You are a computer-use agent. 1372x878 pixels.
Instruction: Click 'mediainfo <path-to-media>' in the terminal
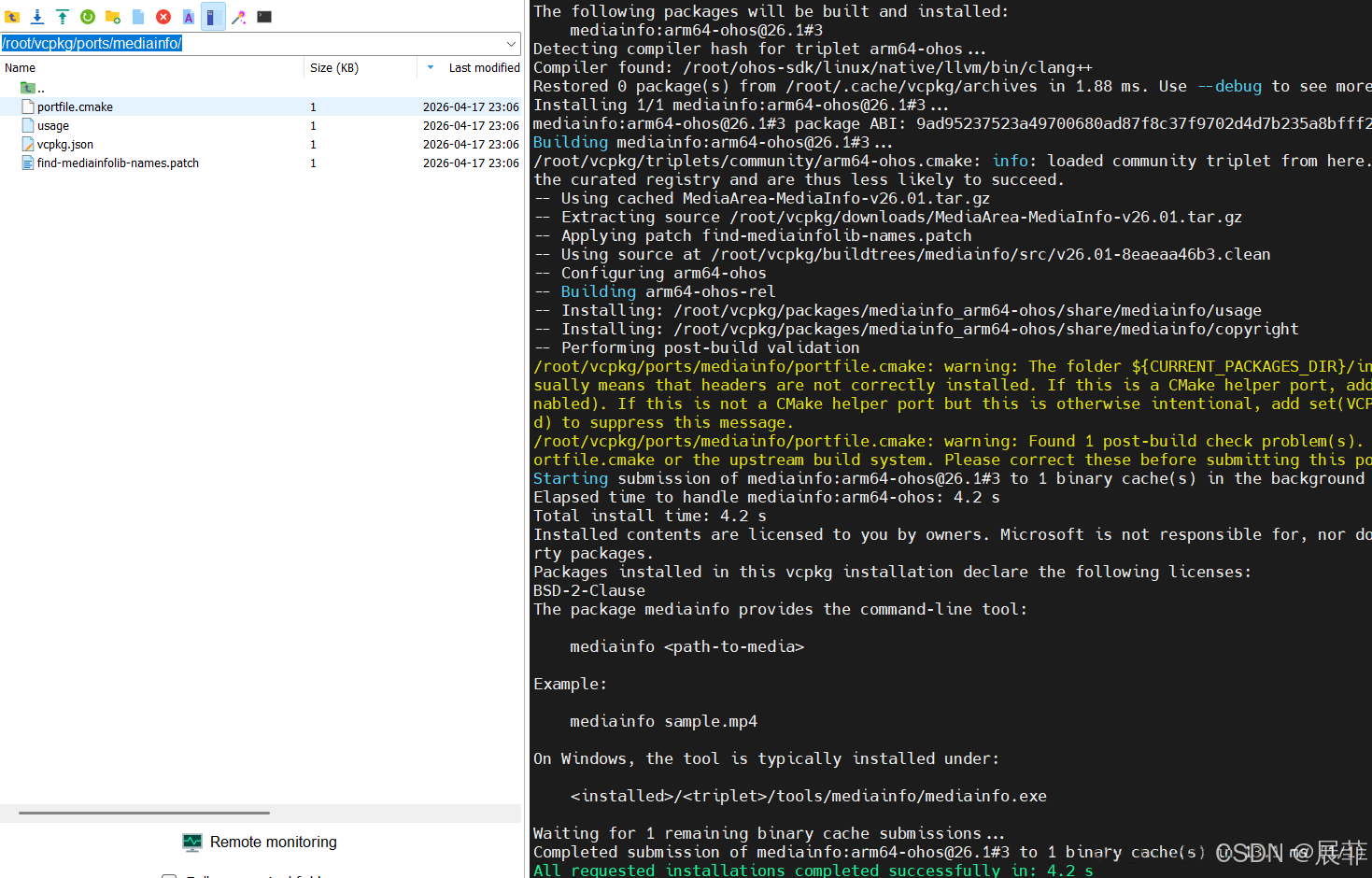(x=687, y=646)
